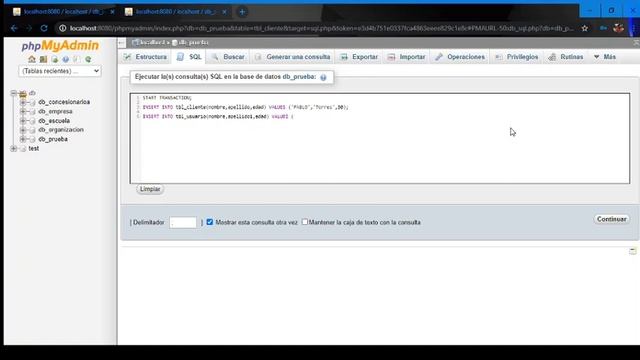Viewport: 640px width, 360px height.
Task: Open 'Generar una consulta' tab
Action: tap(292, 57)
